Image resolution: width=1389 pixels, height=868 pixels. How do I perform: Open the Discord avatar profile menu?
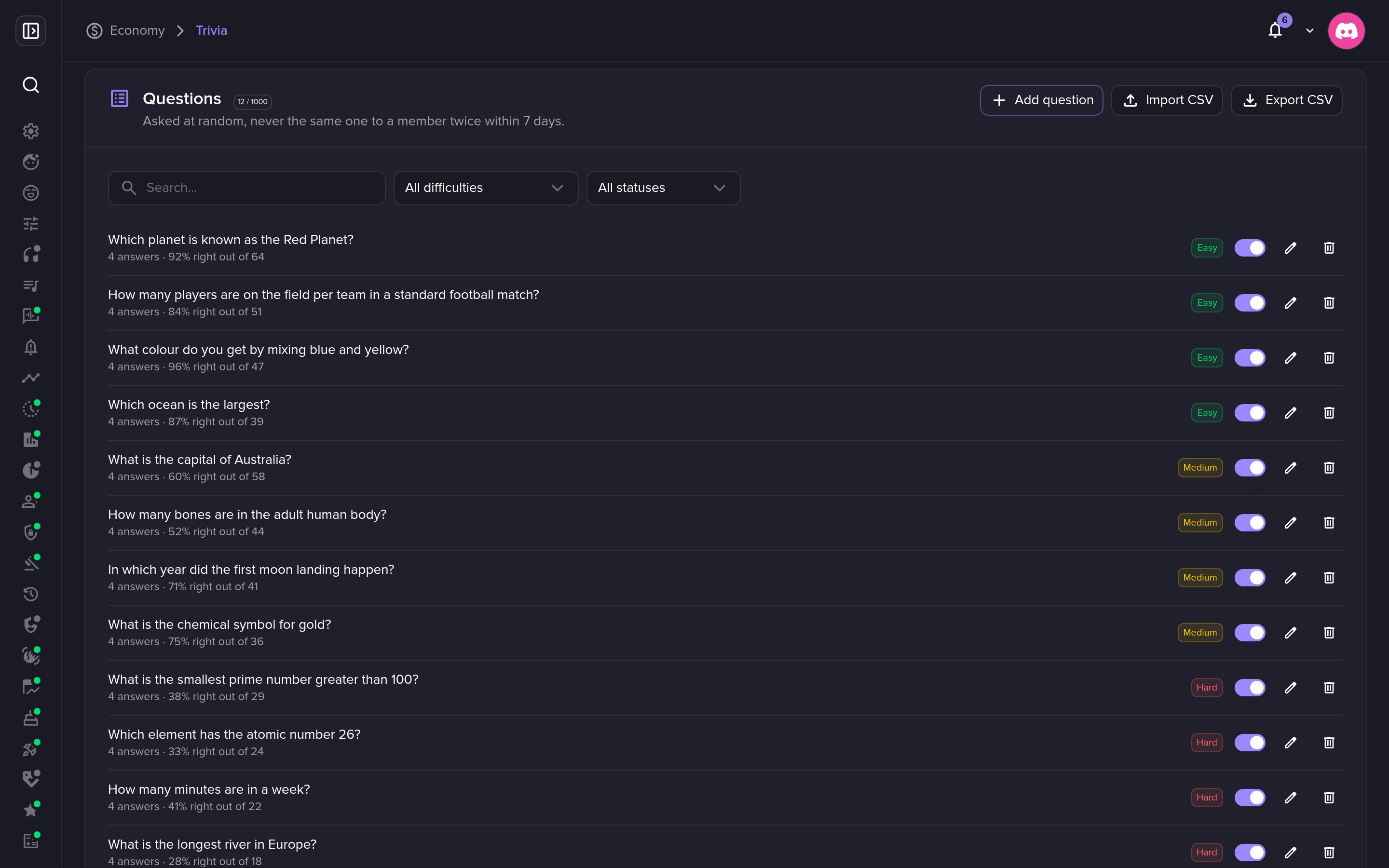pos(1346,30)
